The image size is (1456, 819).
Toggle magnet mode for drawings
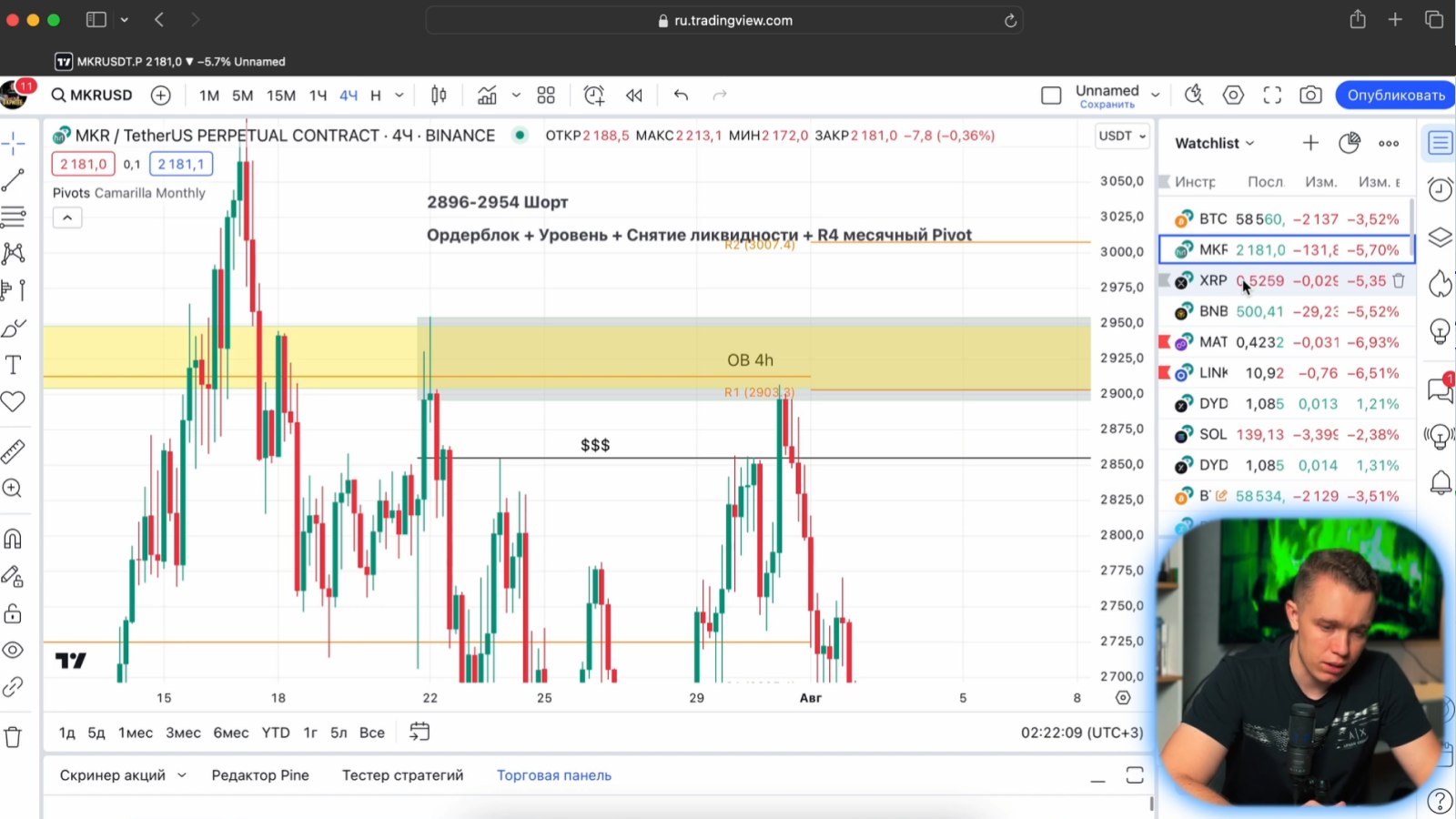point(14,539)
